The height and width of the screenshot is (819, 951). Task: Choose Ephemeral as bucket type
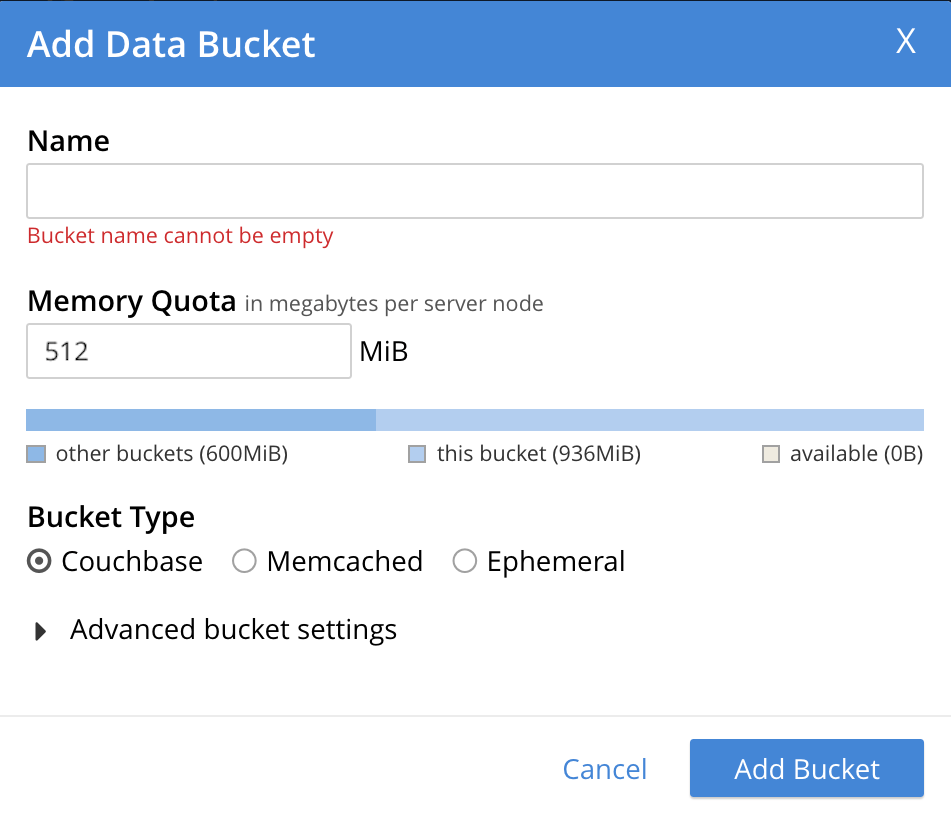coord(464,561)
